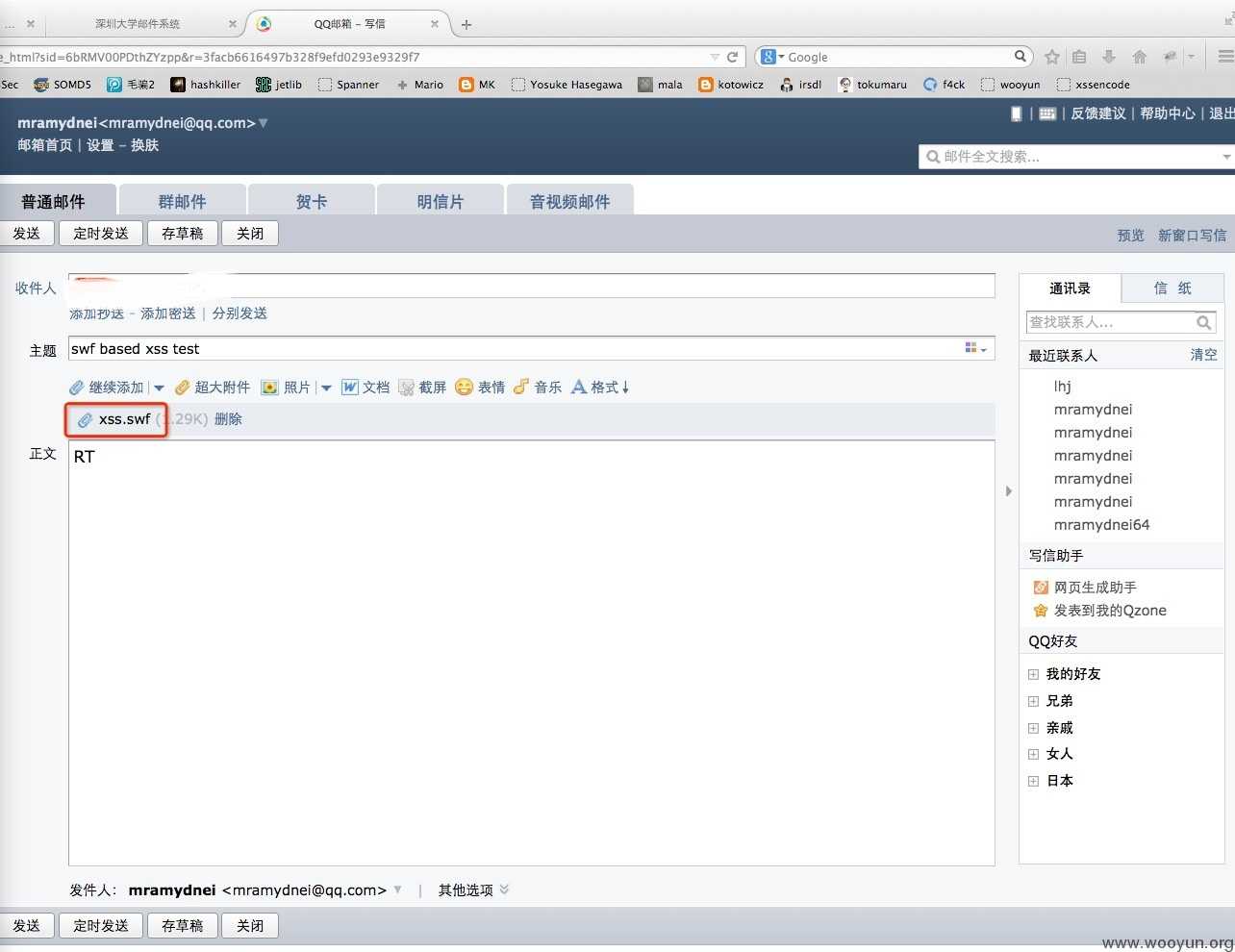Switch to the 深圳大学邮件系统 browser tab
Screen dimensions: 1235x952
tap(138, 24)
